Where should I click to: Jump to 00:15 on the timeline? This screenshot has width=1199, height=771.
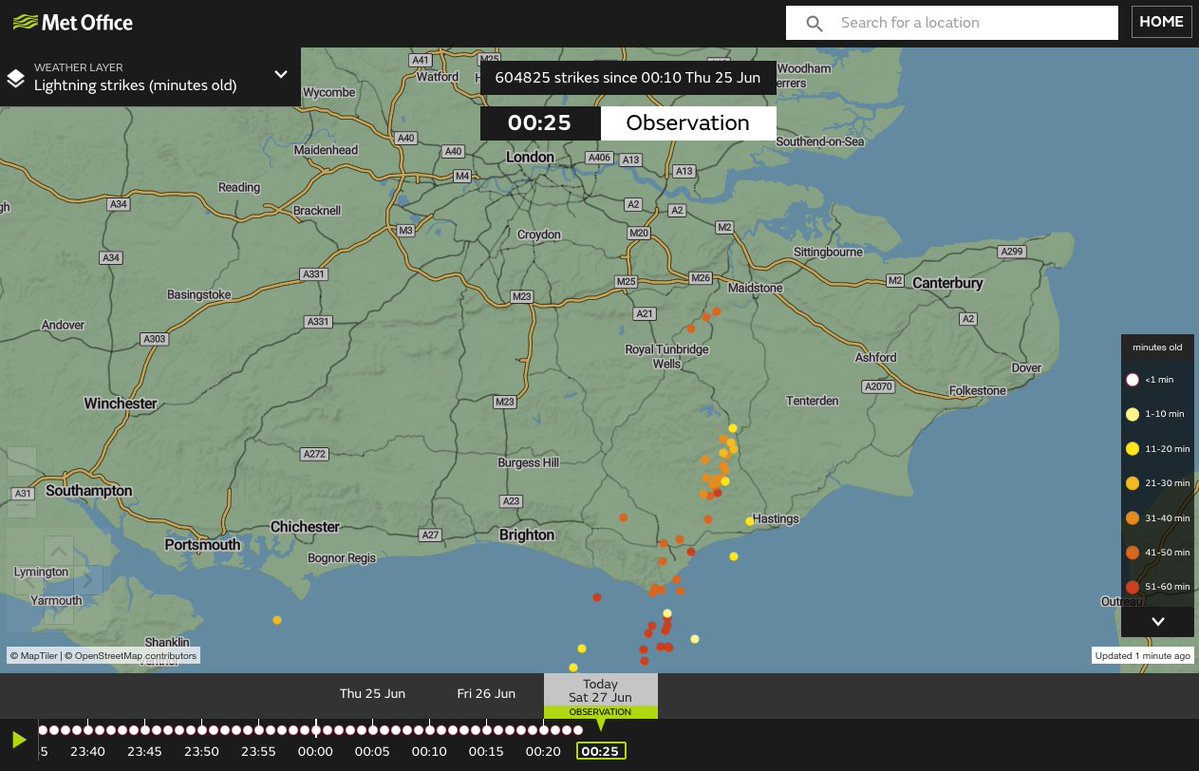[x=486, y=751]
